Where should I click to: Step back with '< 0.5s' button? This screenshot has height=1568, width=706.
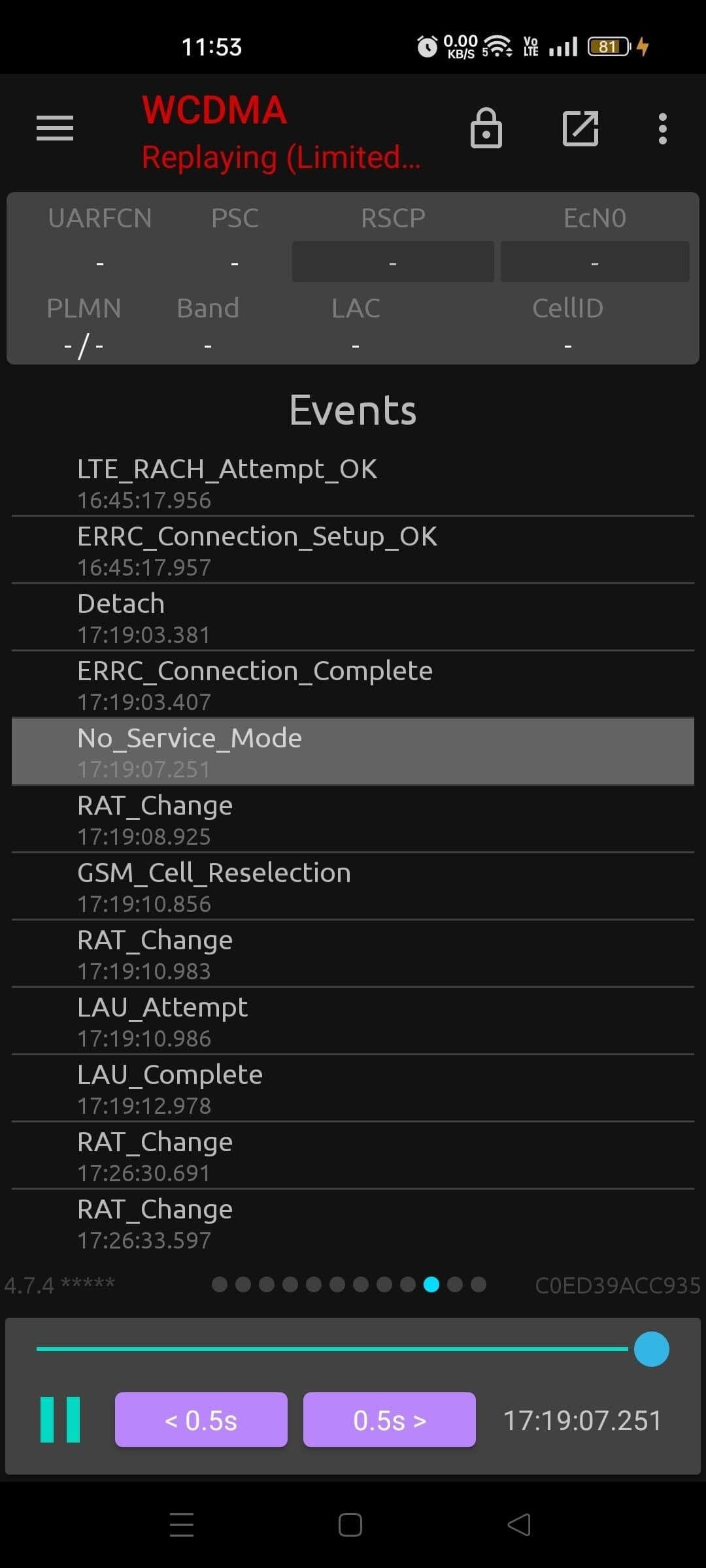click(201, 1420)
